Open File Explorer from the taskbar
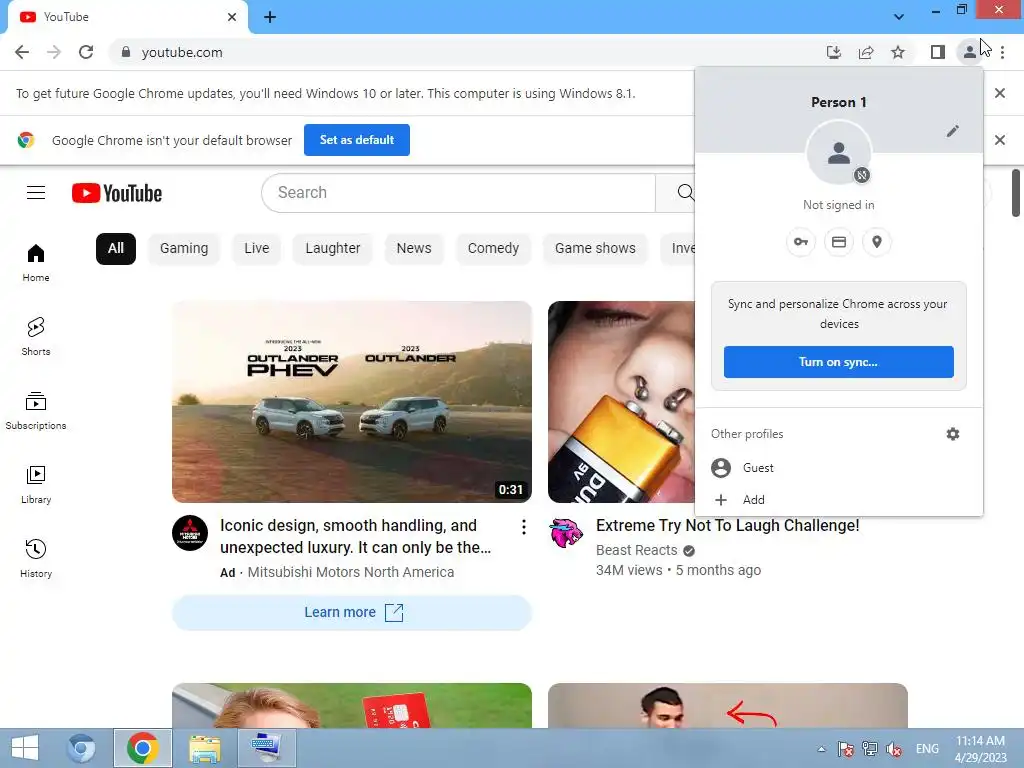 pyautogui.click(x=204, y=748)
